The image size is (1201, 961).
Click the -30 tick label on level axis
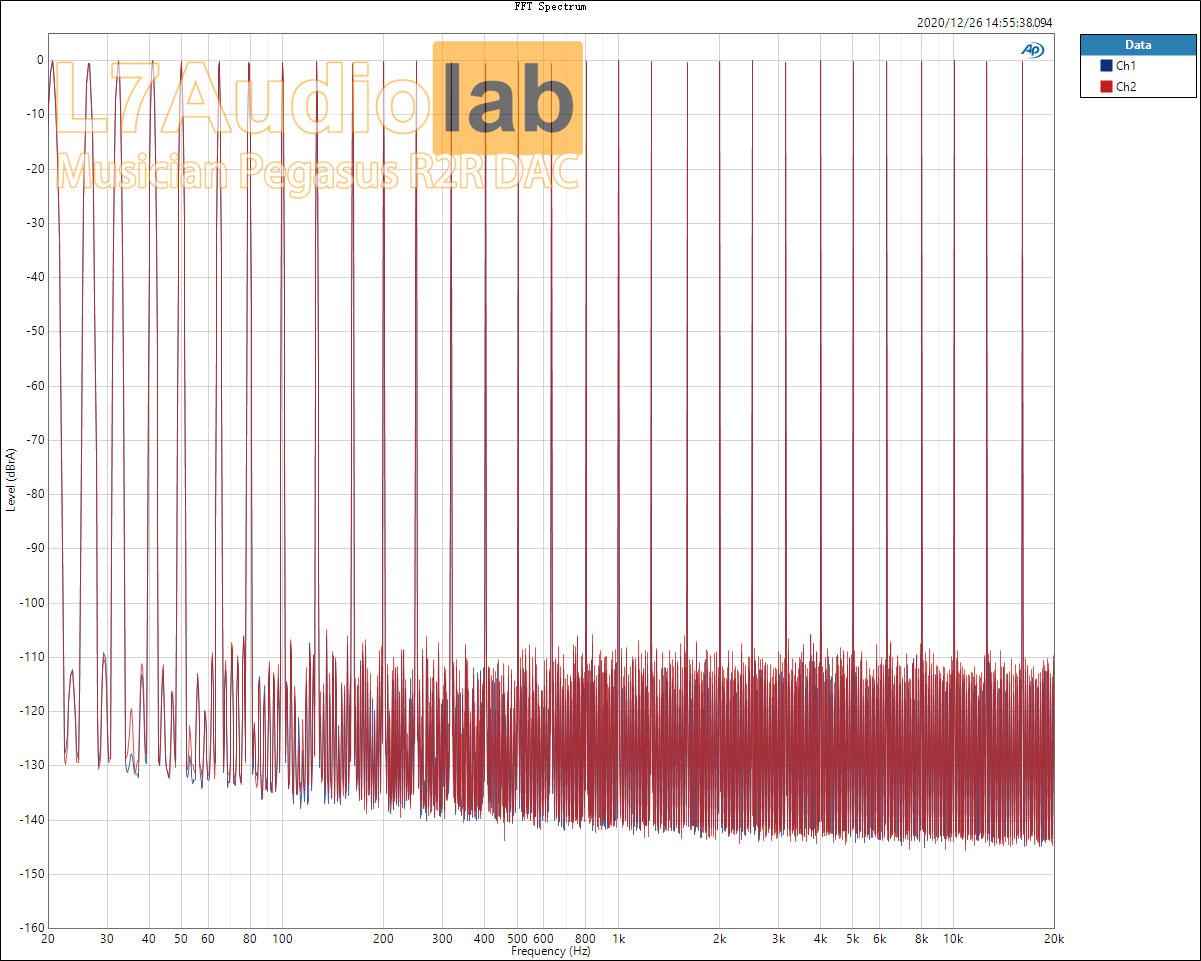33,223
